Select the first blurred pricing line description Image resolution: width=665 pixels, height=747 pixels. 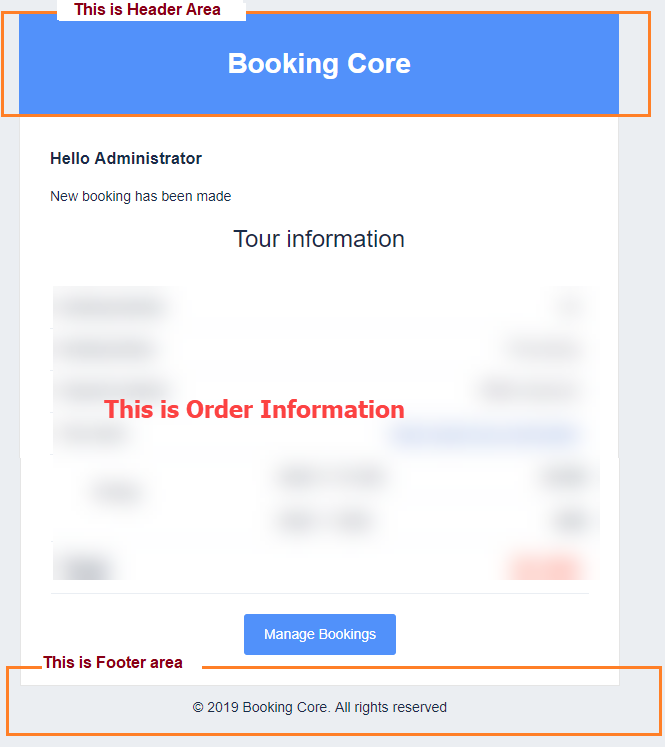pos(330,478)
